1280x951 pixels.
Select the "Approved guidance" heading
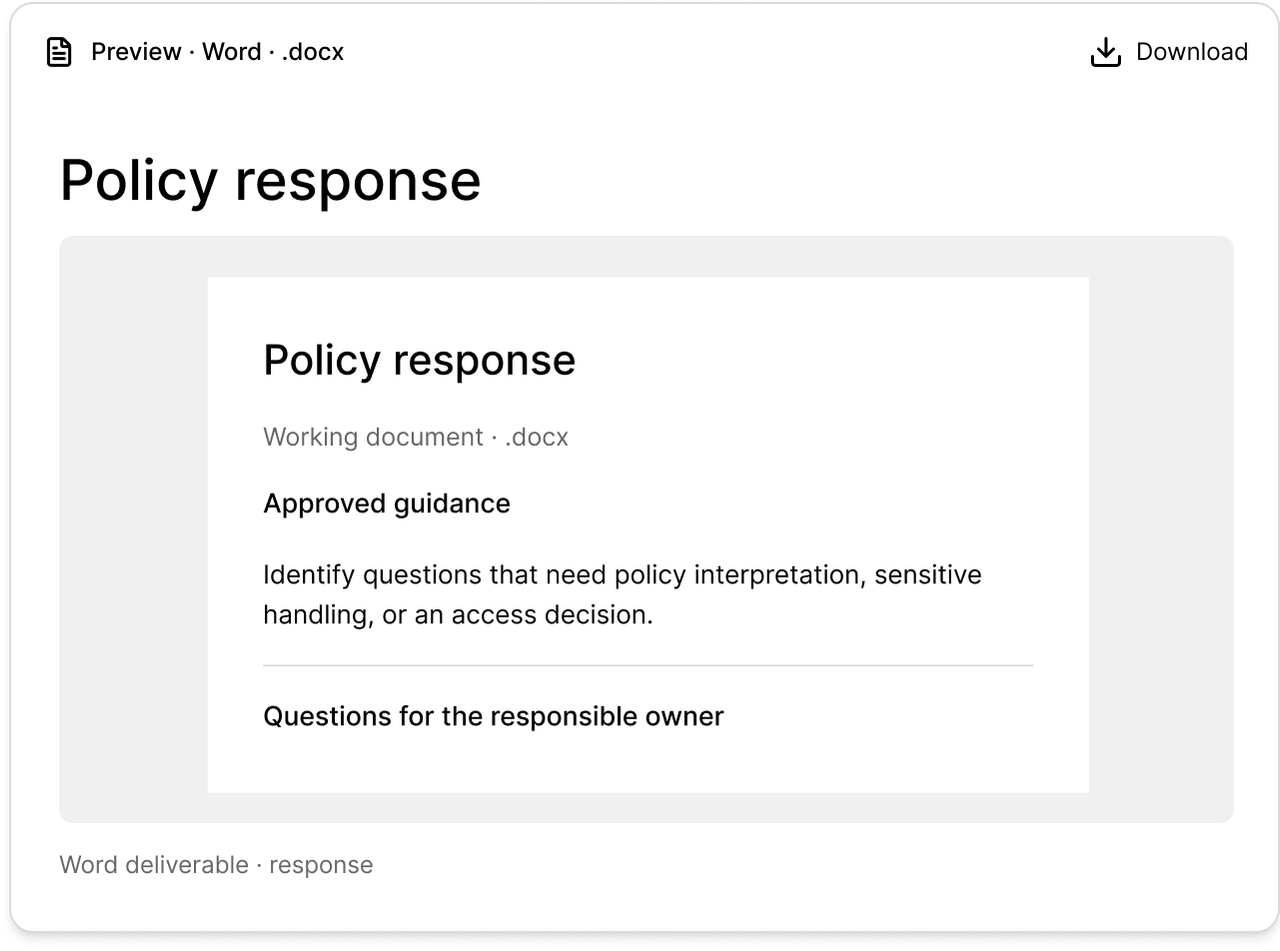[x=387, y=503]
